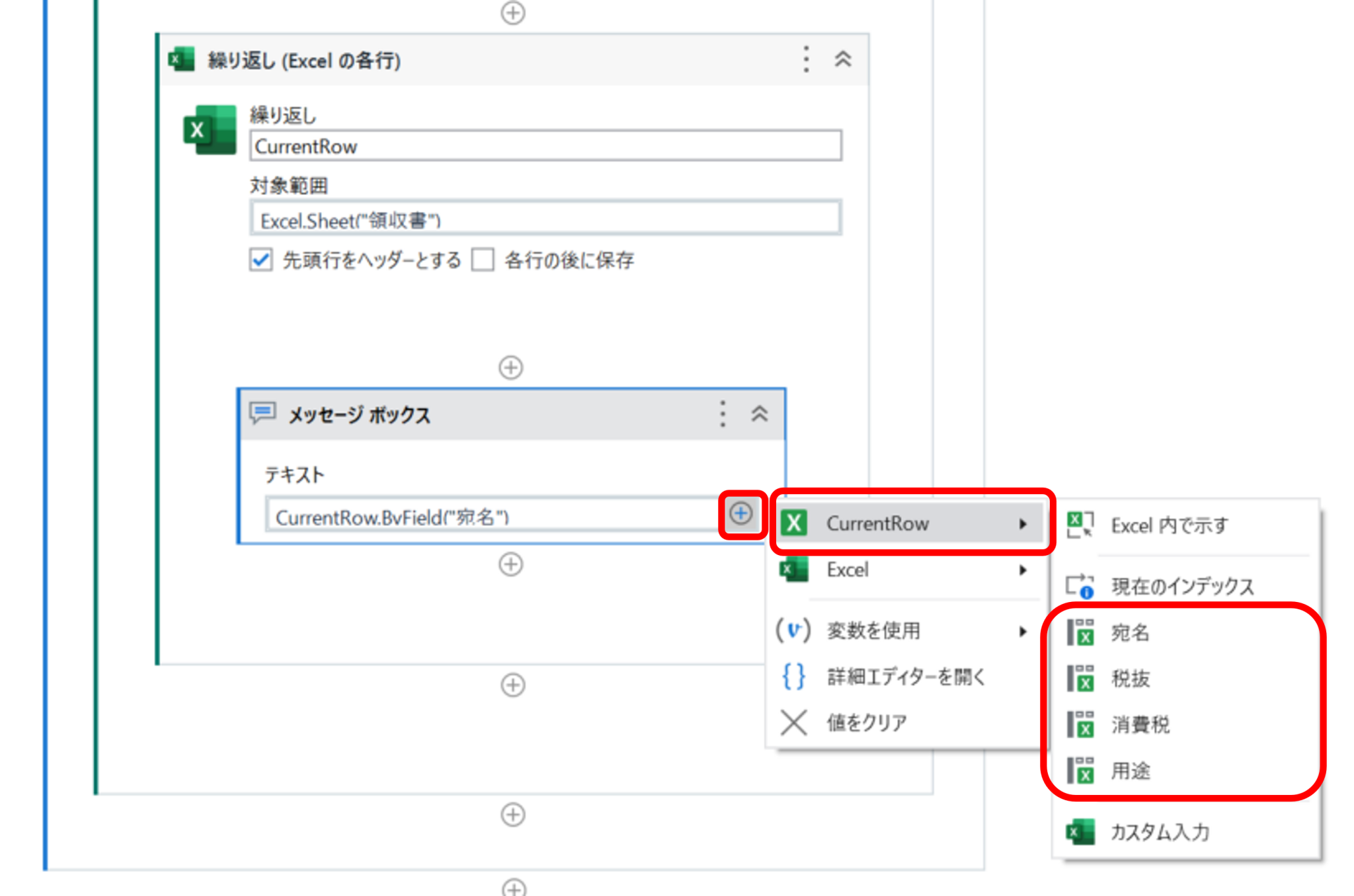Expand the CurrentRow submenu arrow
1354x896 pixels.
click(1024, 523)
